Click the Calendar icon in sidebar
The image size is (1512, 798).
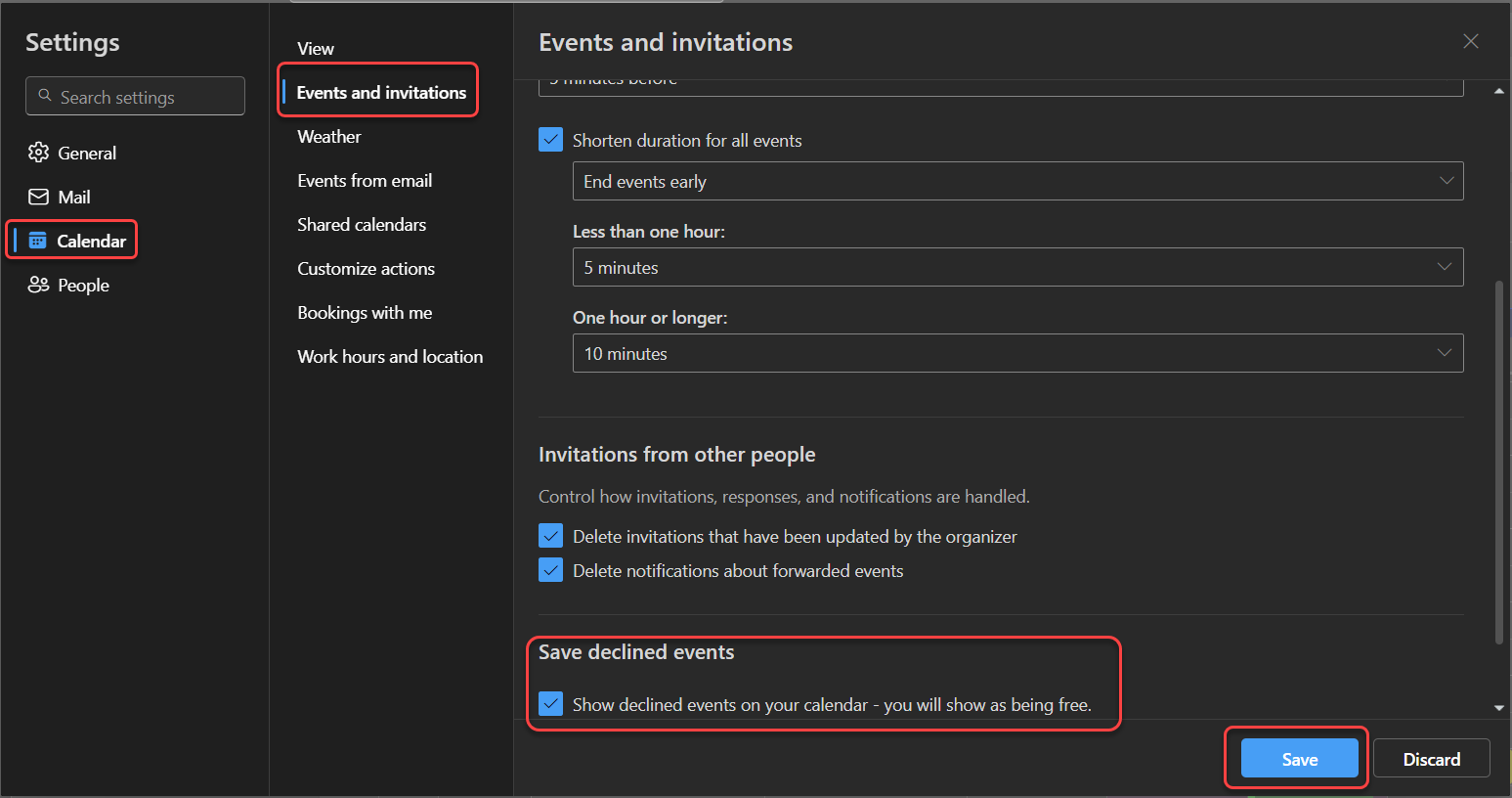pyautogui.click(x=38, y=241)
